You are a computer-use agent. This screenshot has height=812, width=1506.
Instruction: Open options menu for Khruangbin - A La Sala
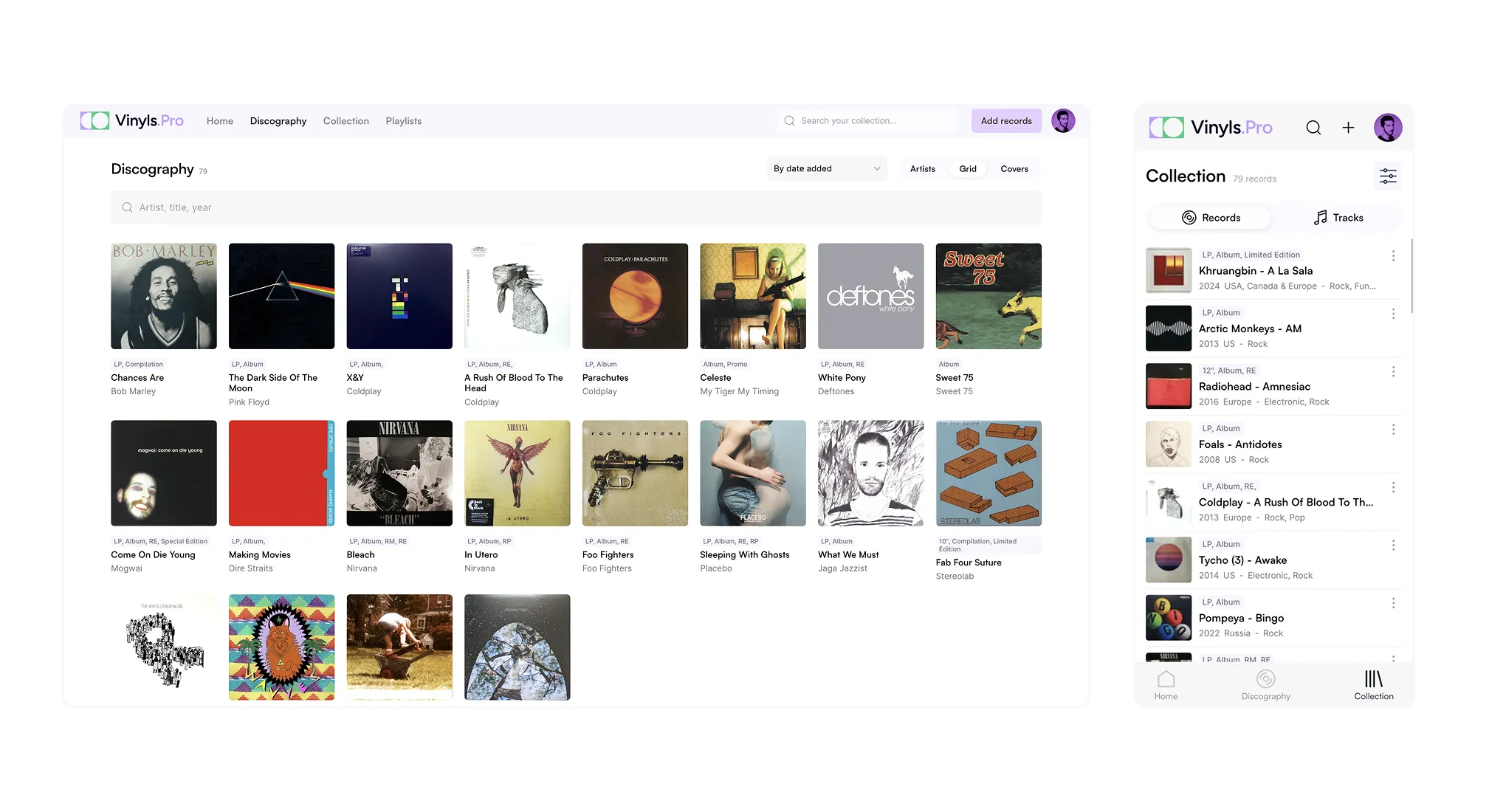1393,255
